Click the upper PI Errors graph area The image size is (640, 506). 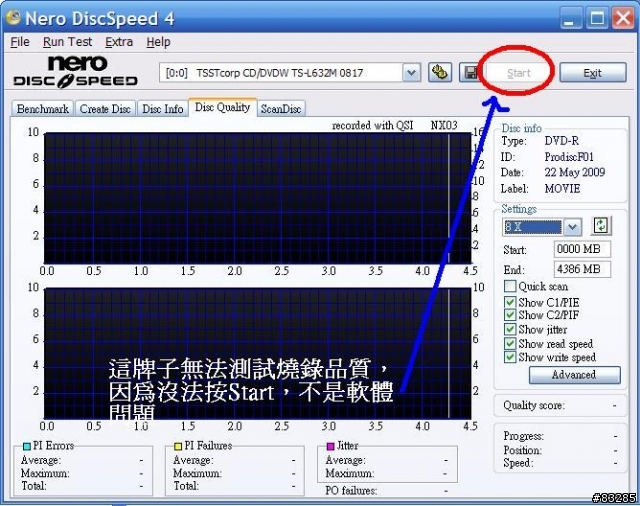258,198
